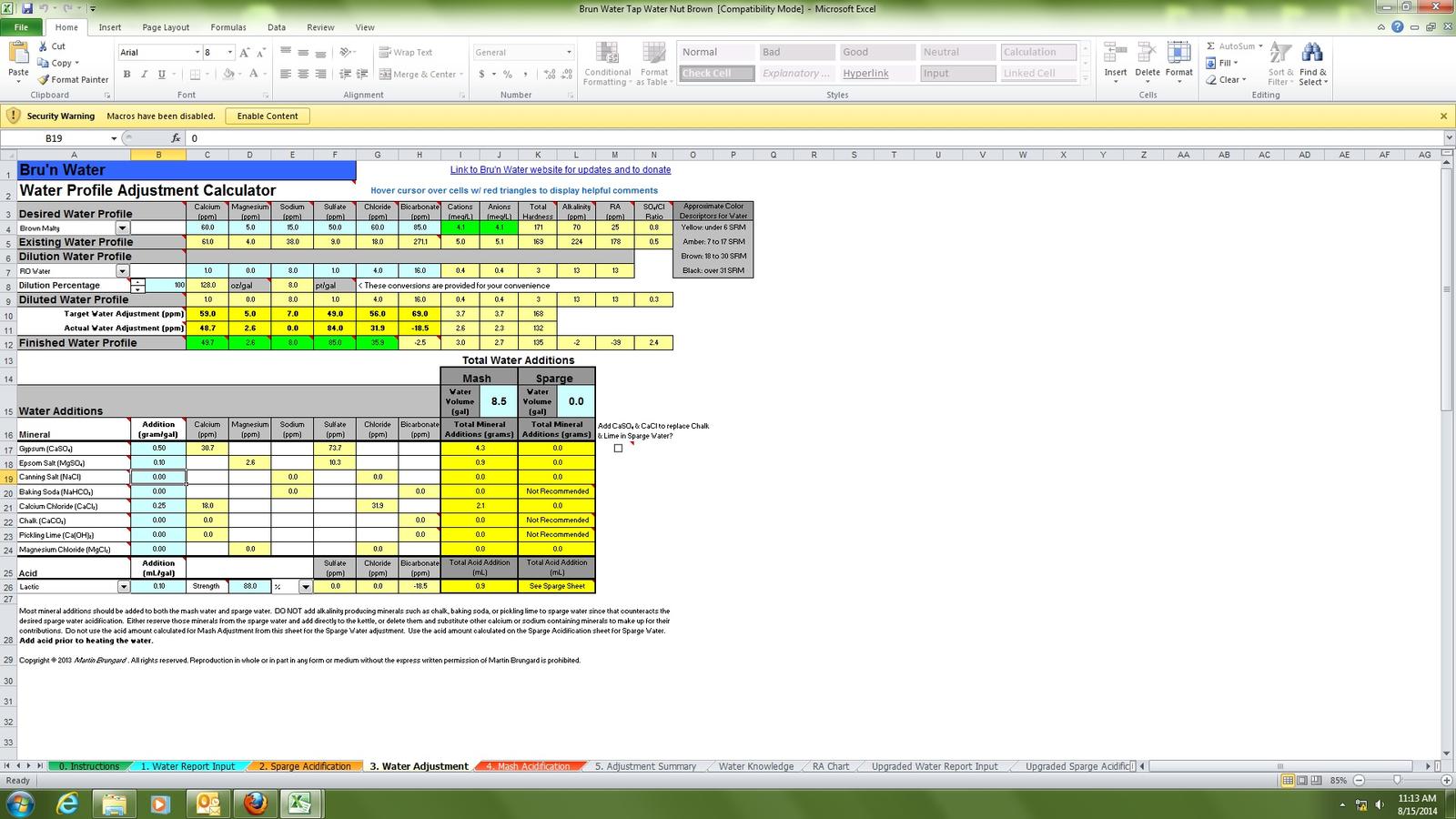
Task: Click Enable Content button
Action: [x=268, y=116]
